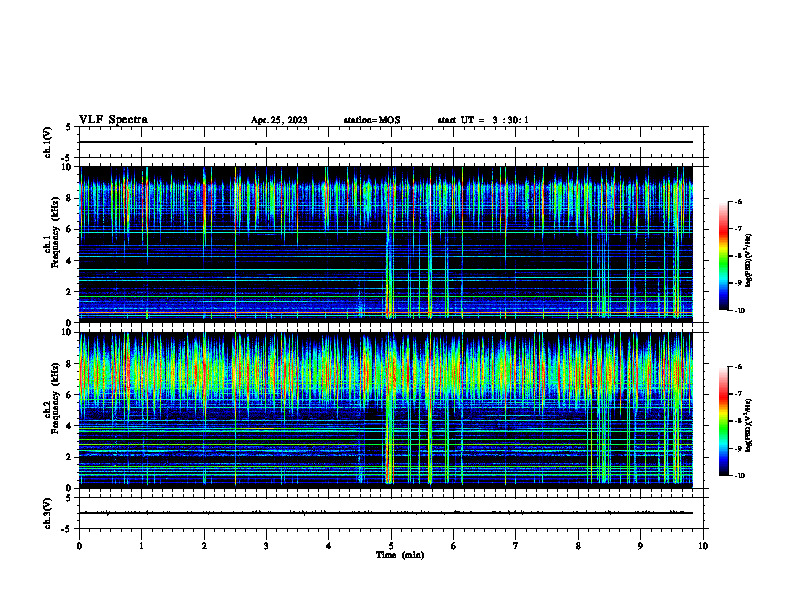Click the ch.1 voltage waveform trace
The height and width of the screenshot is (612, 792).
(386, 142)
